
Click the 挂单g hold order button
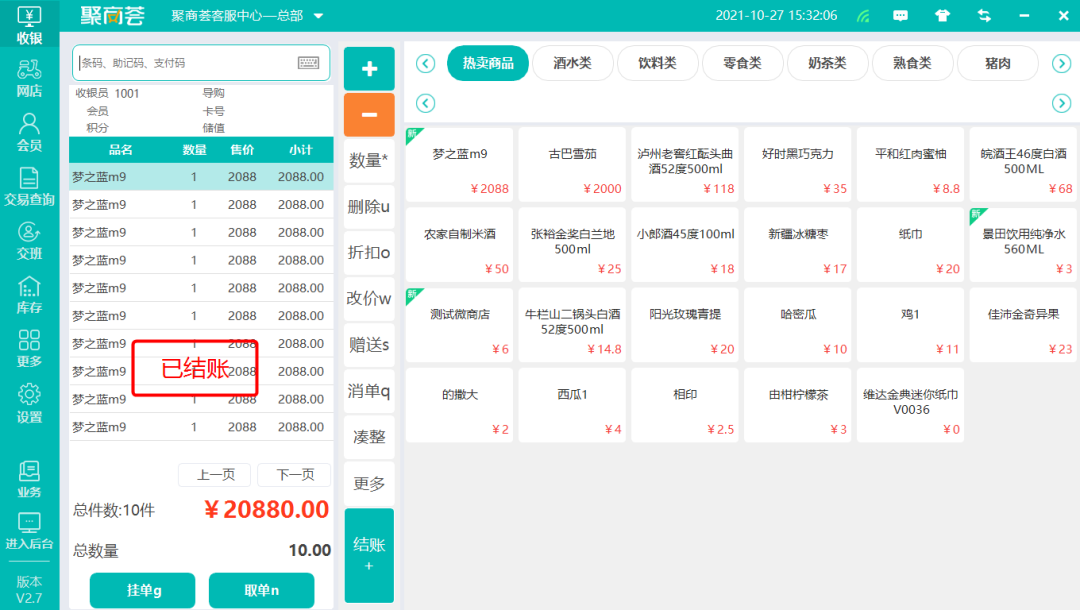(x=142, y=590)
